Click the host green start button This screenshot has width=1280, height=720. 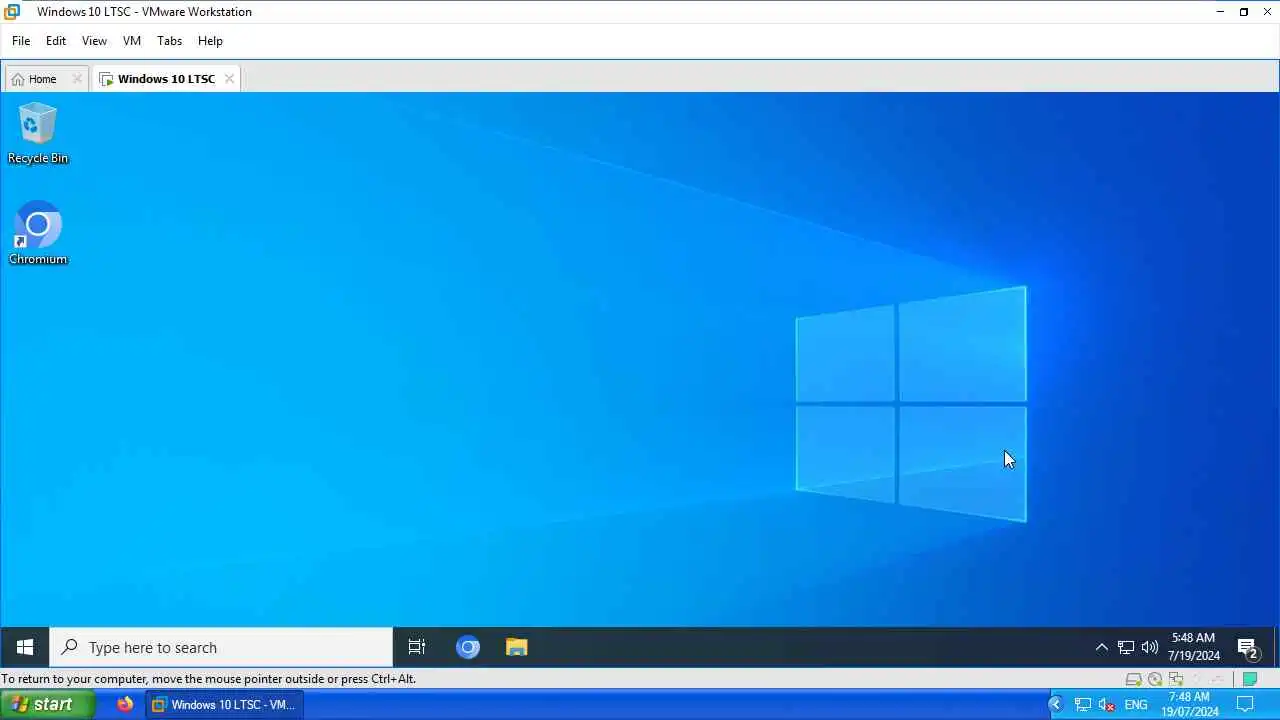[47, 705]
